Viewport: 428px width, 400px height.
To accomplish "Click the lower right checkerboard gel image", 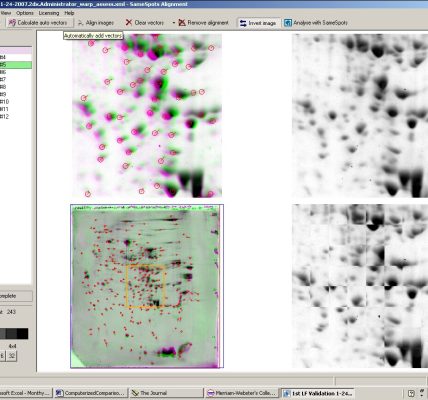I will (x=360, y=286).
